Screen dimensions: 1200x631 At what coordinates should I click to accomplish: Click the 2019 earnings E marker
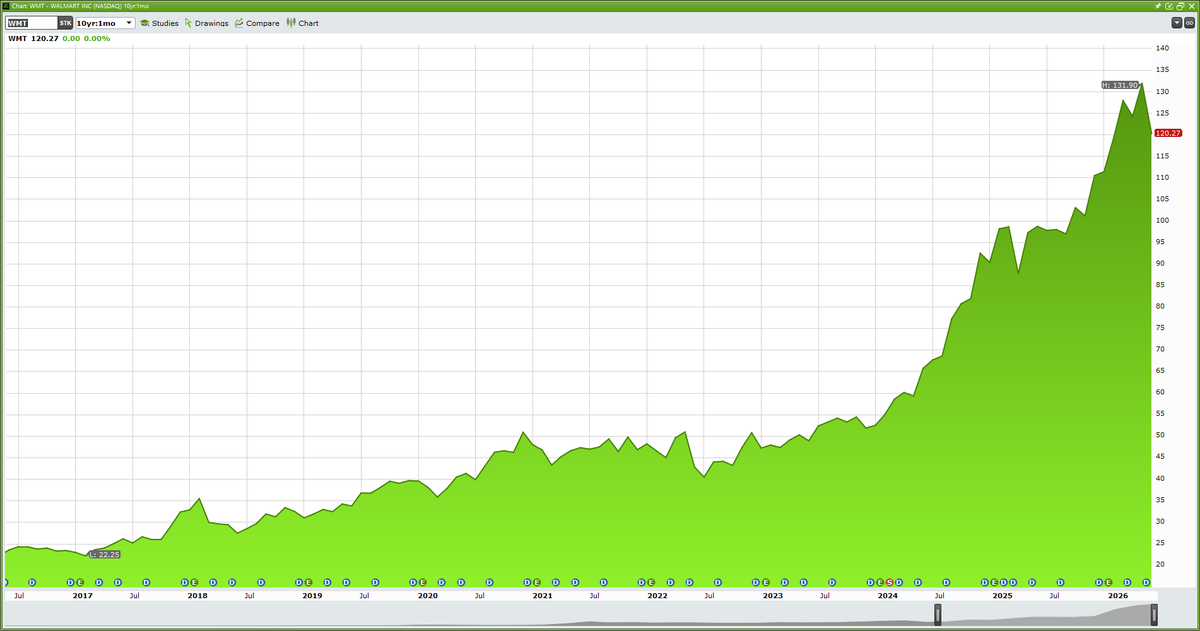[x=309, y=581]
